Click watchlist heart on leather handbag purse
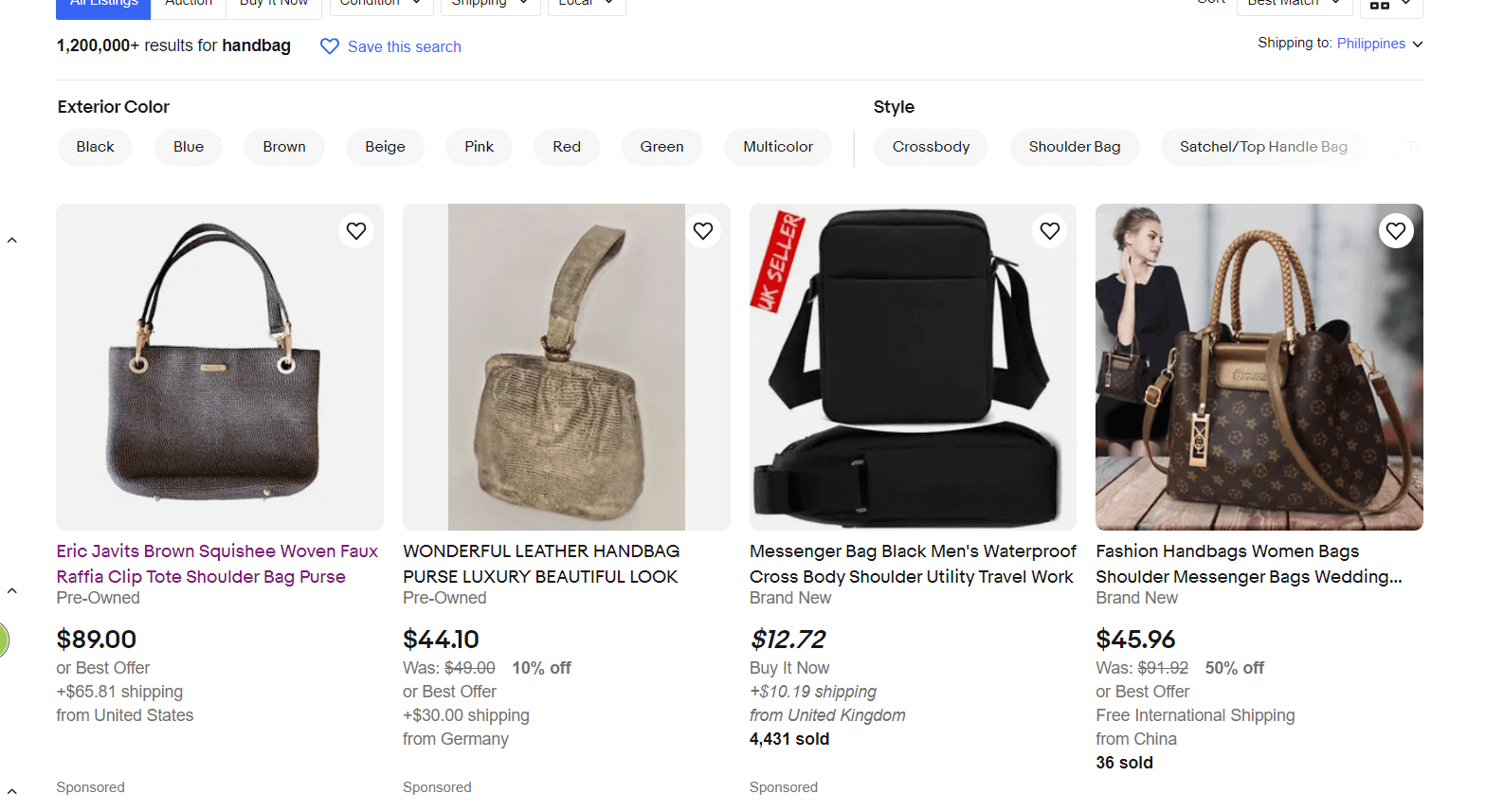The height and width of the screenshot is (812, 1485). click(x=703, y=231)
